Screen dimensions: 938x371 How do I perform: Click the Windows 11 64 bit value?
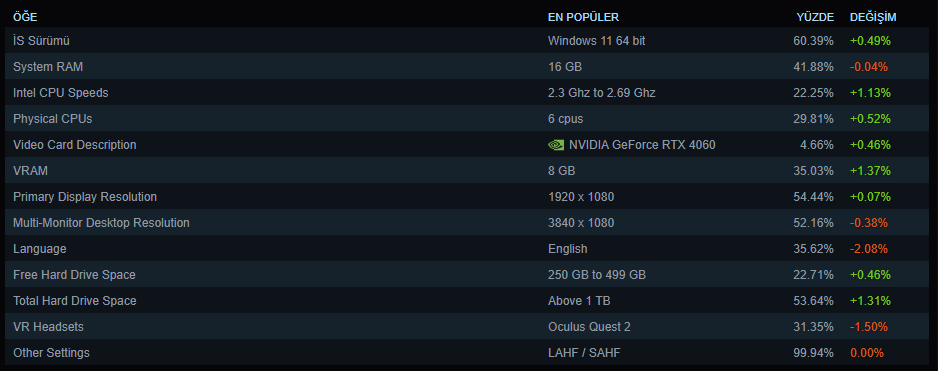(596, 41)
